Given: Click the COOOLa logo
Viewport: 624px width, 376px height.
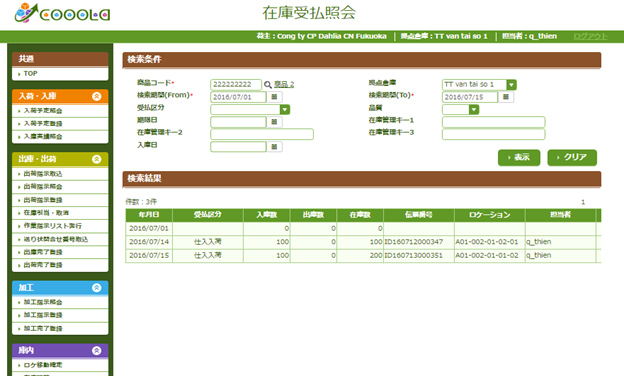Looking at the screenshot, I should (x=62, y=13).
